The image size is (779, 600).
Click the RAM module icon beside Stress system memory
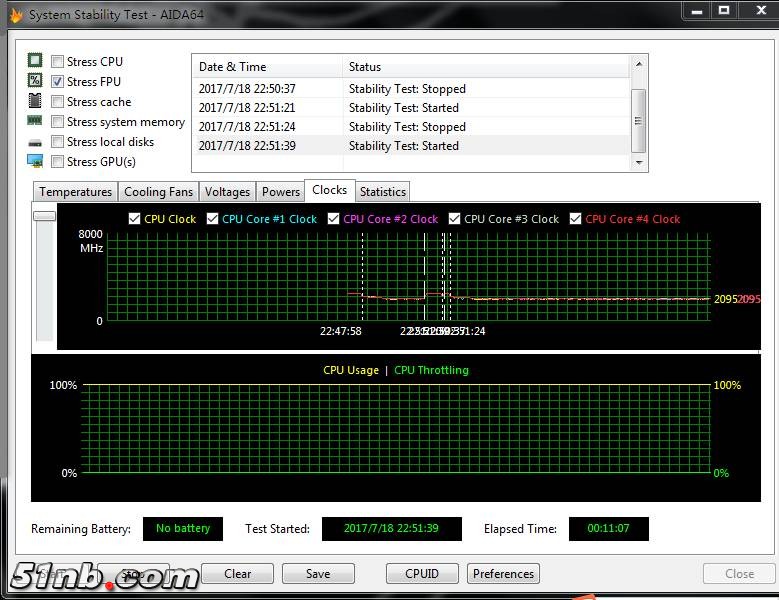point(35,120)
